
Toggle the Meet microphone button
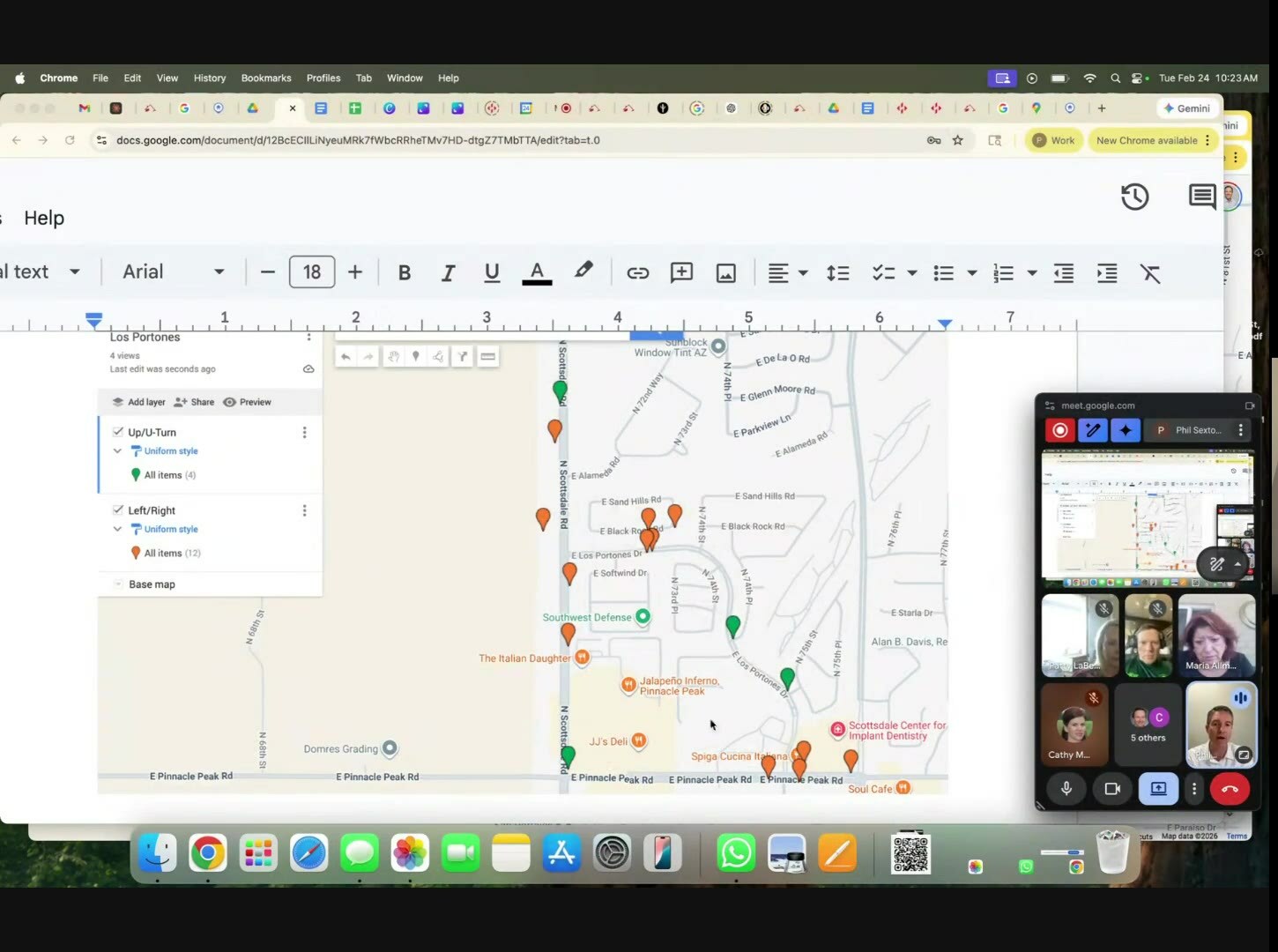coord(1066,789)
